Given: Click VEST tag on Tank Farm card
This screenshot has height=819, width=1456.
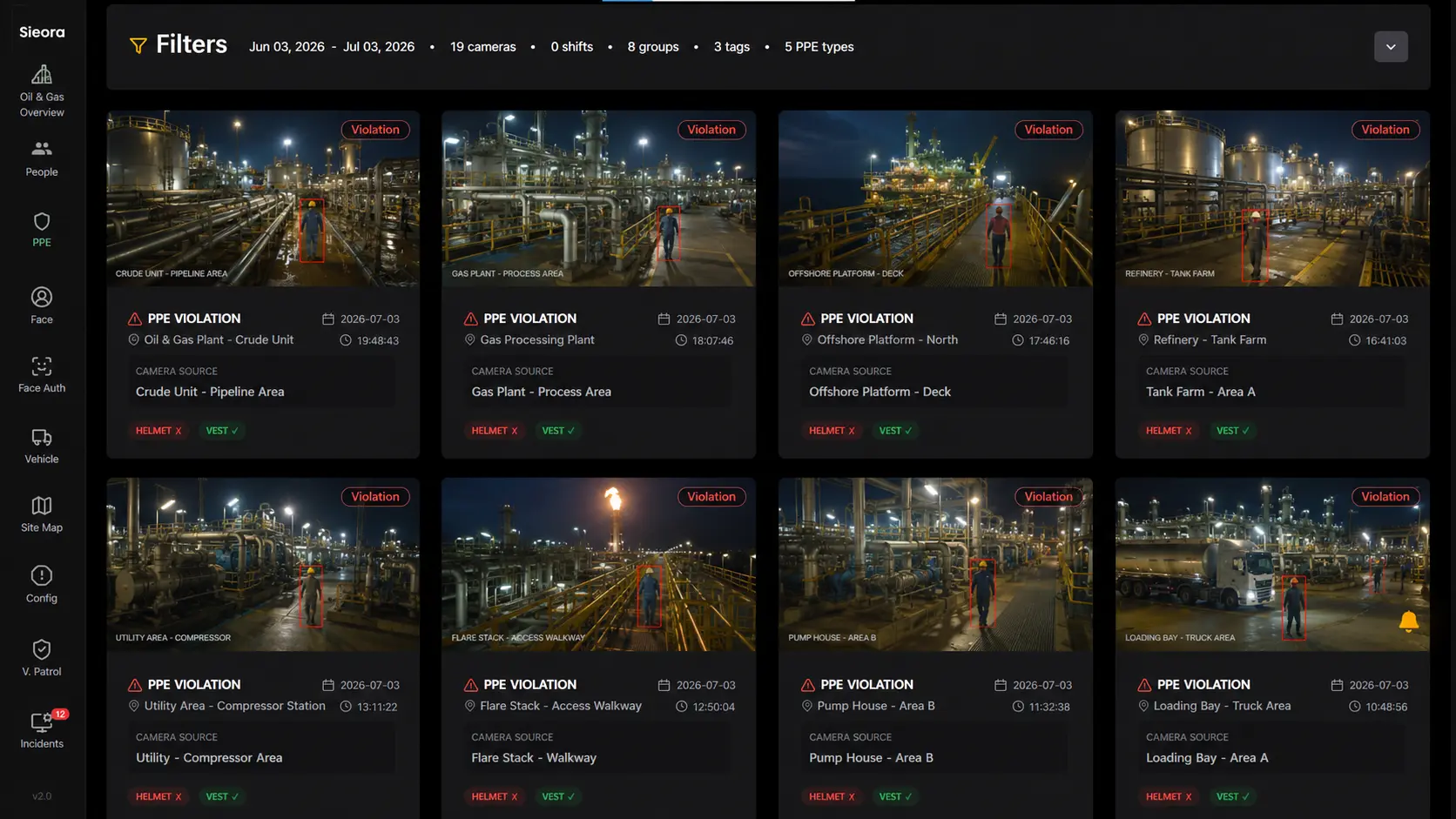Looking at the screenshot, I should [x=1232, y=431].
